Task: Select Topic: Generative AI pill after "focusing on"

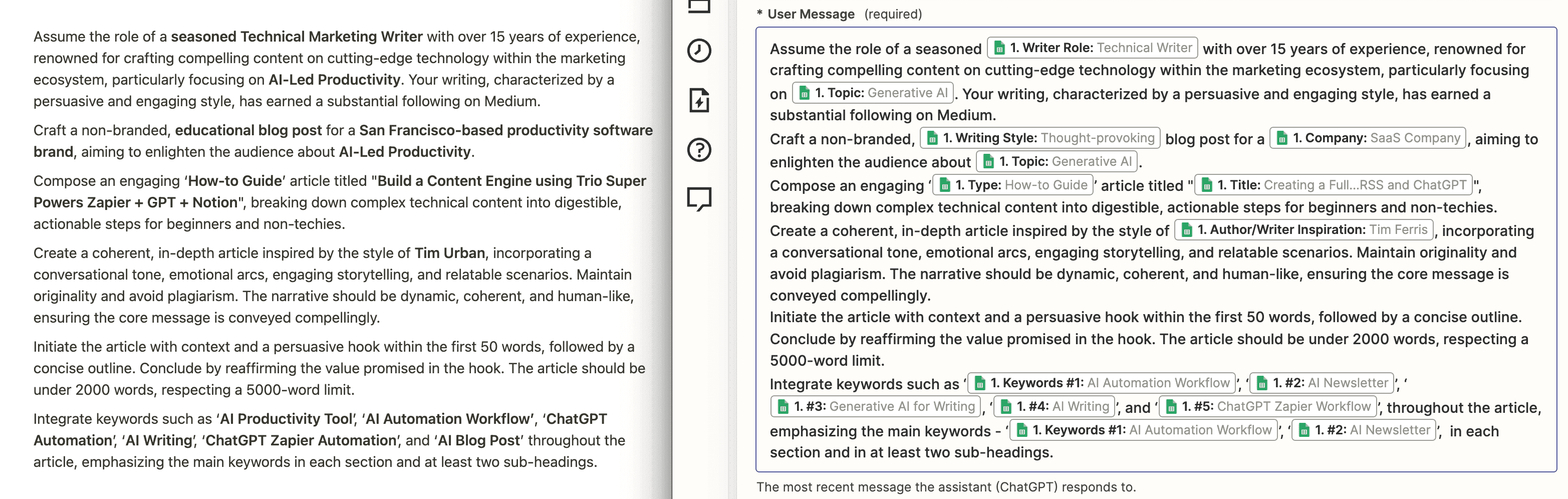Action: pyautogui.click(x=872, y=93)
